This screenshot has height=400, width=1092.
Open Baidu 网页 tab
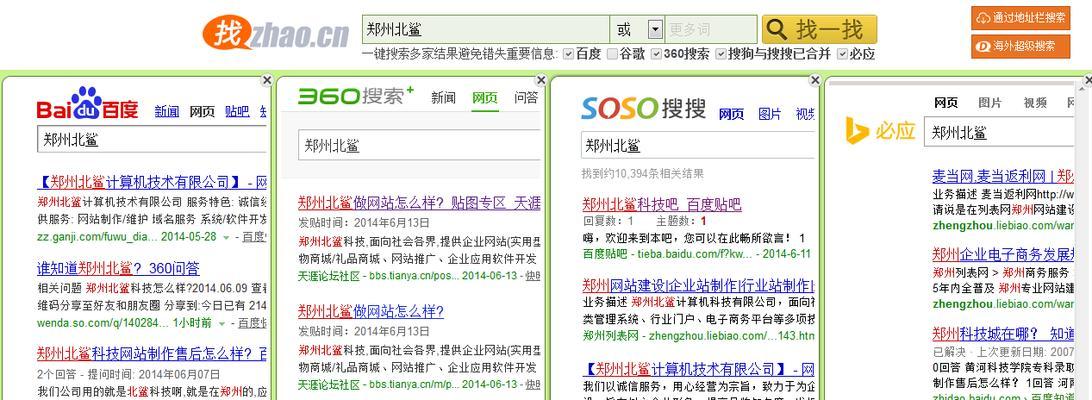(x=202, y=111)
